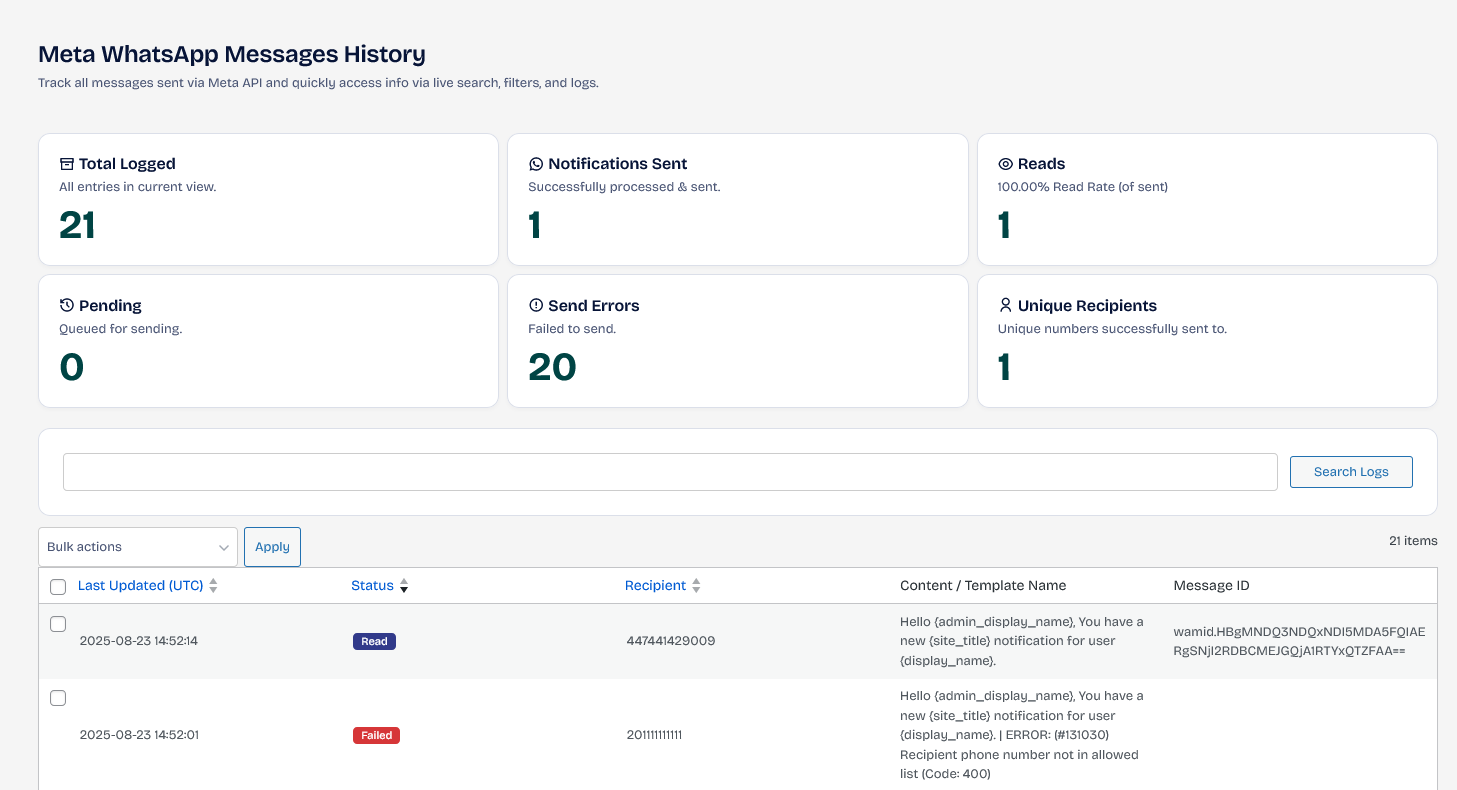This screenshot has height=790, width=1457.
Task: Click the Total Logged archive box icon
Action: click(67, 164)
